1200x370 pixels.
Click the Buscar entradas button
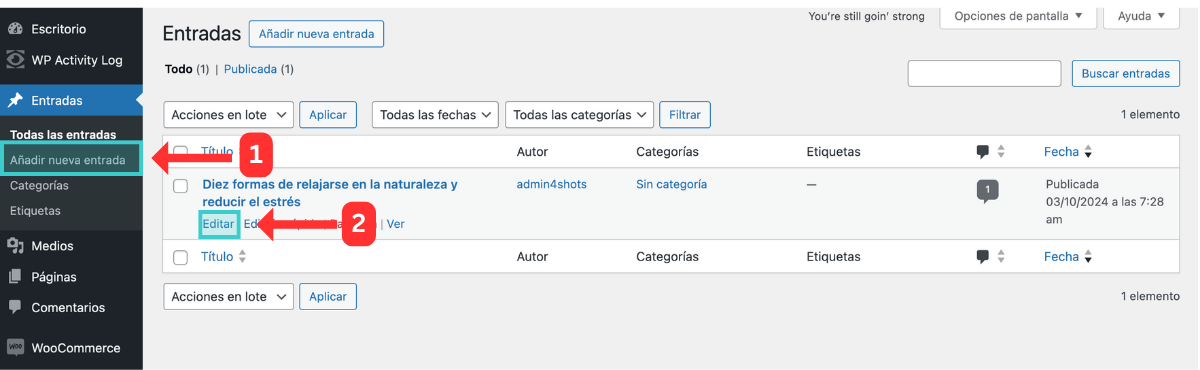[1125, 74]
